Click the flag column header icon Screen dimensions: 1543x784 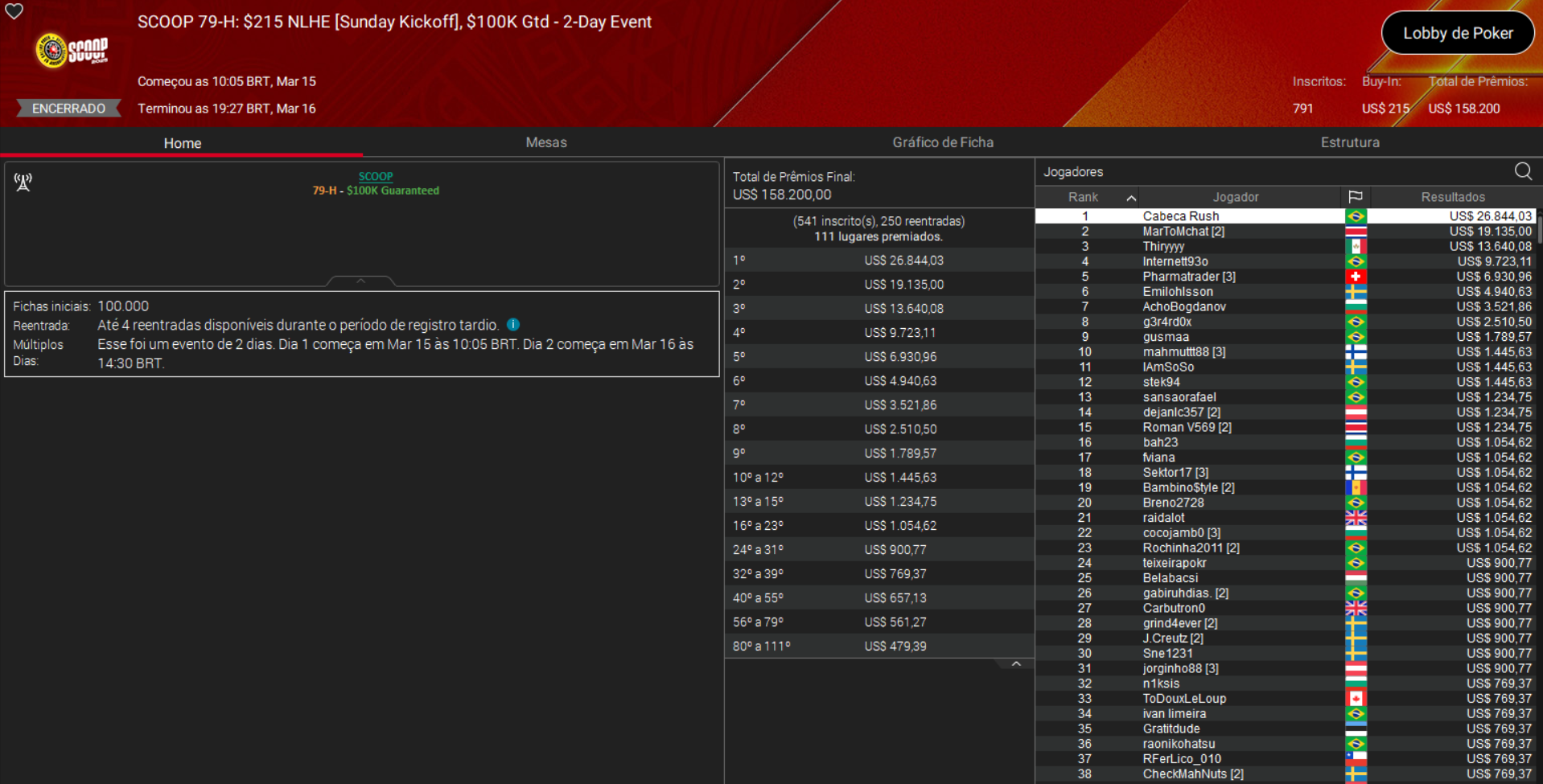pyautogui.click(x=1356, y=196)
